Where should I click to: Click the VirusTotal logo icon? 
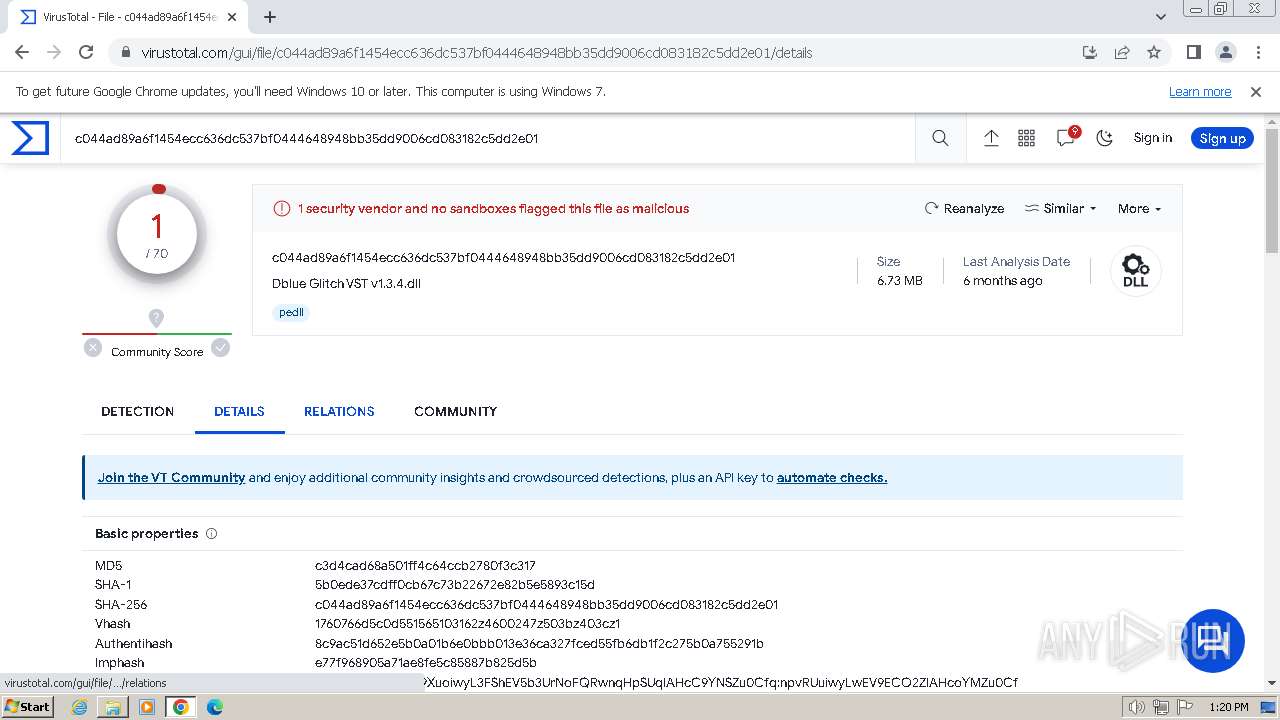(x=30, y=138)
